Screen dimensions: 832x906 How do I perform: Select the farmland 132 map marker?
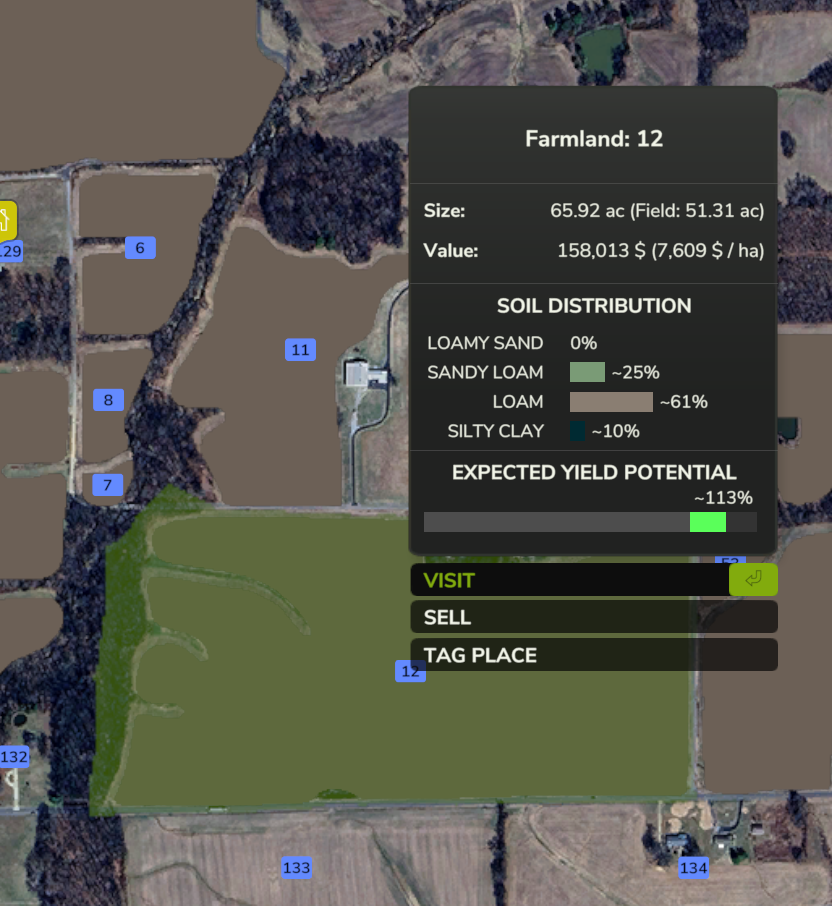click(x=14, y=757)
